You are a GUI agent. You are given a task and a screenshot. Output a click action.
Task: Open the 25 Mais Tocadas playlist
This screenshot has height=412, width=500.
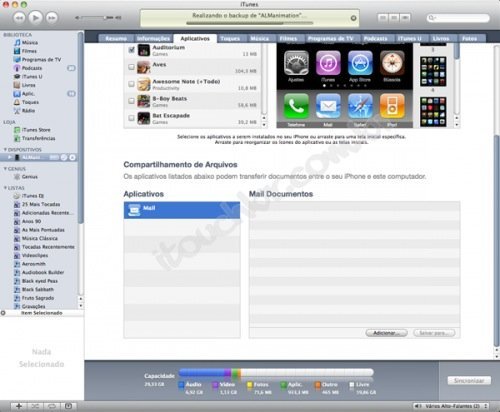(x=41, y=204)
